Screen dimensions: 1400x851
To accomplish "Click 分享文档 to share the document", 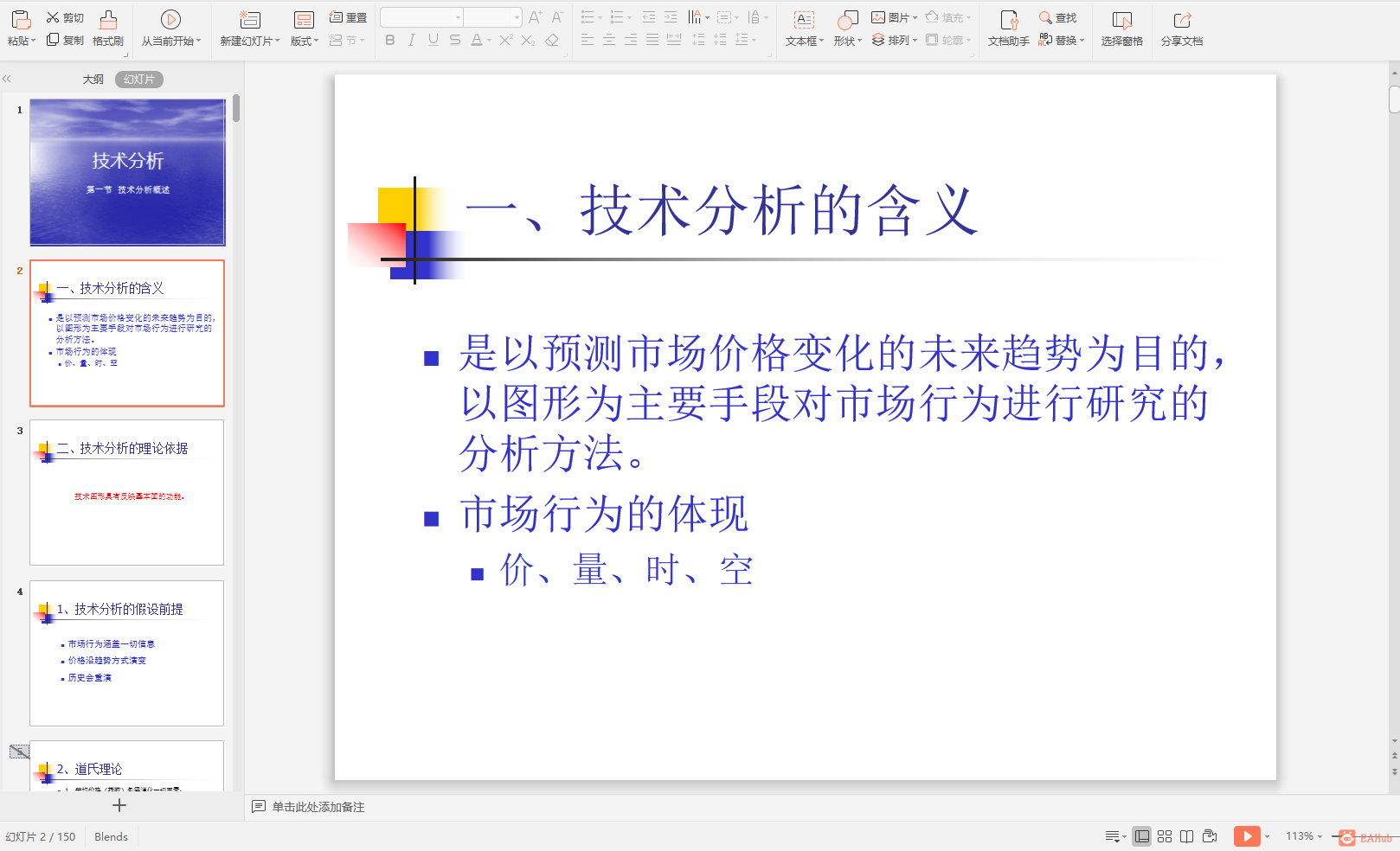I will (x=1181, y=26).
